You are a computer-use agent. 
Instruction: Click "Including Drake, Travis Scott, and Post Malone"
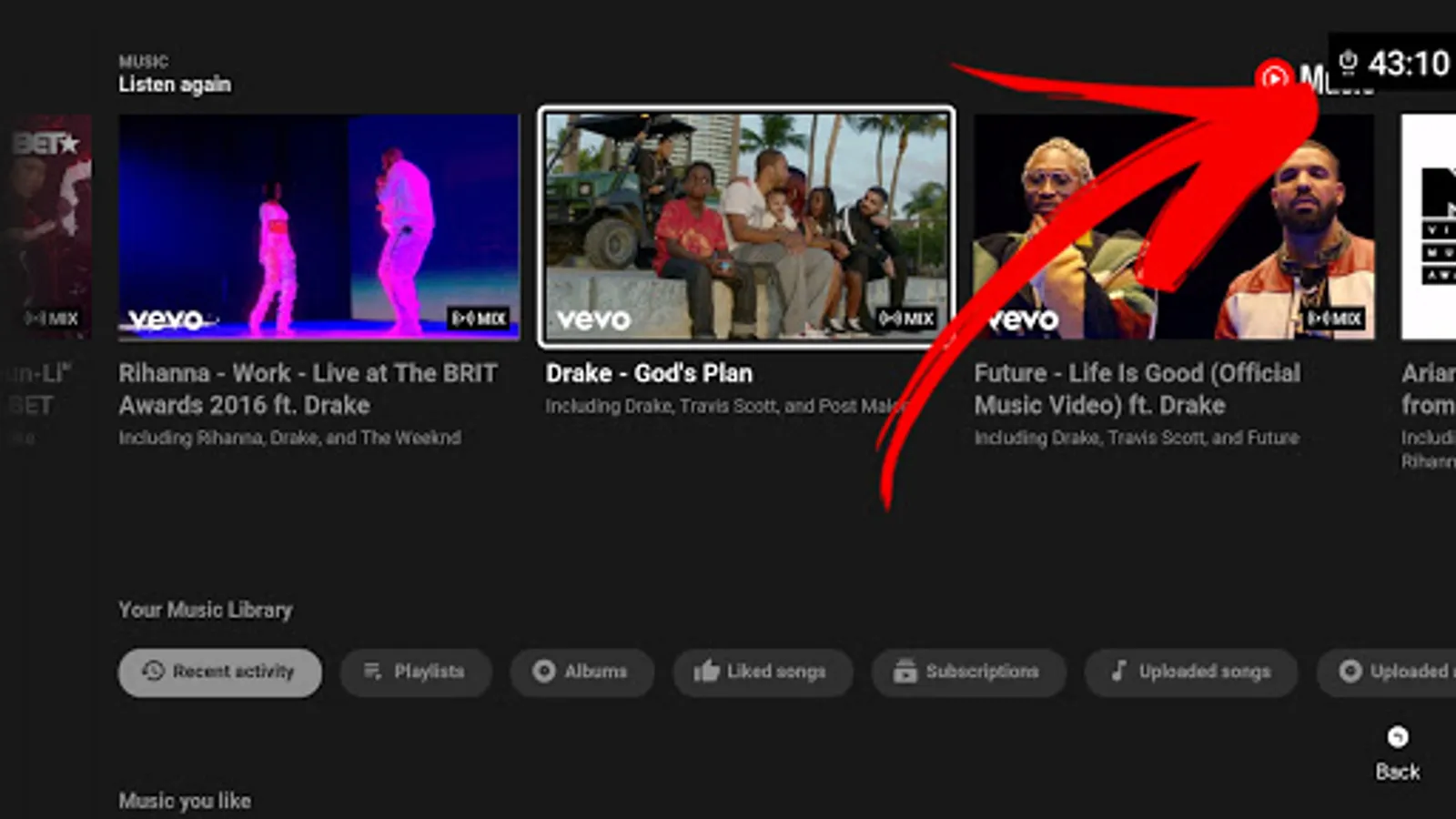pyautogui.click(x=727, y=406)
